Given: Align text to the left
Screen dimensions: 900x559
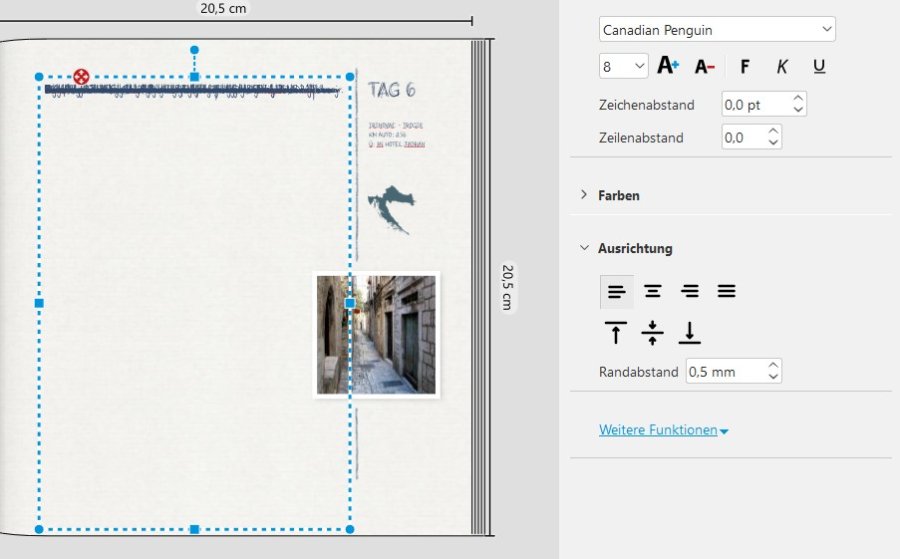Looking at the screenshot, I should 616,292.
